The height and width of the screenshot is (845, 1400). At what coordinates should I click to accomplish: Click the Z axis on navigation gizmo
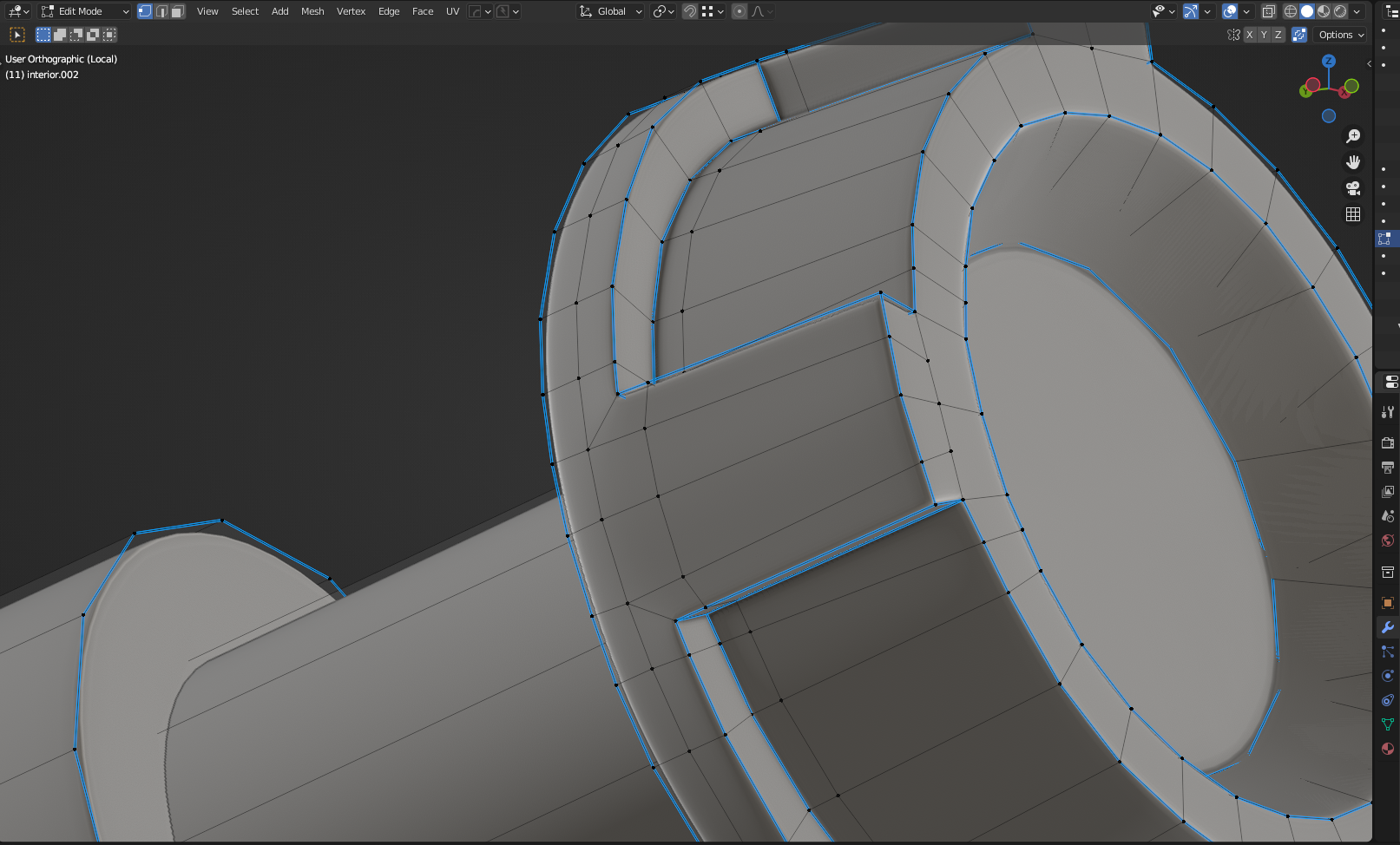(x=1329, y=61)
